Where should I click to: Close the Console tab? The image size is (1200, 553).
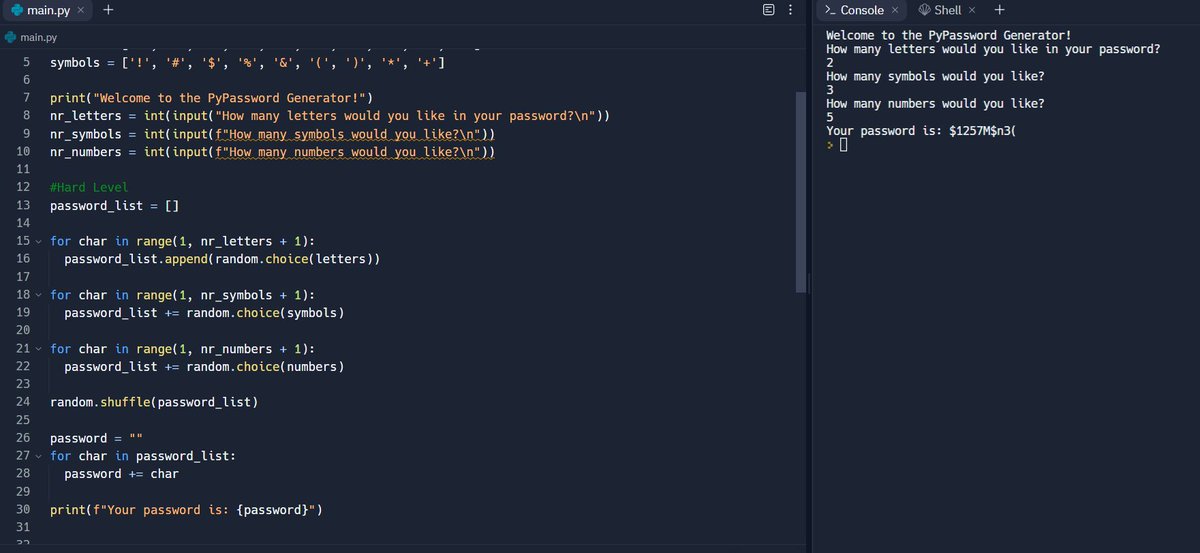click(x=895, y=10)
